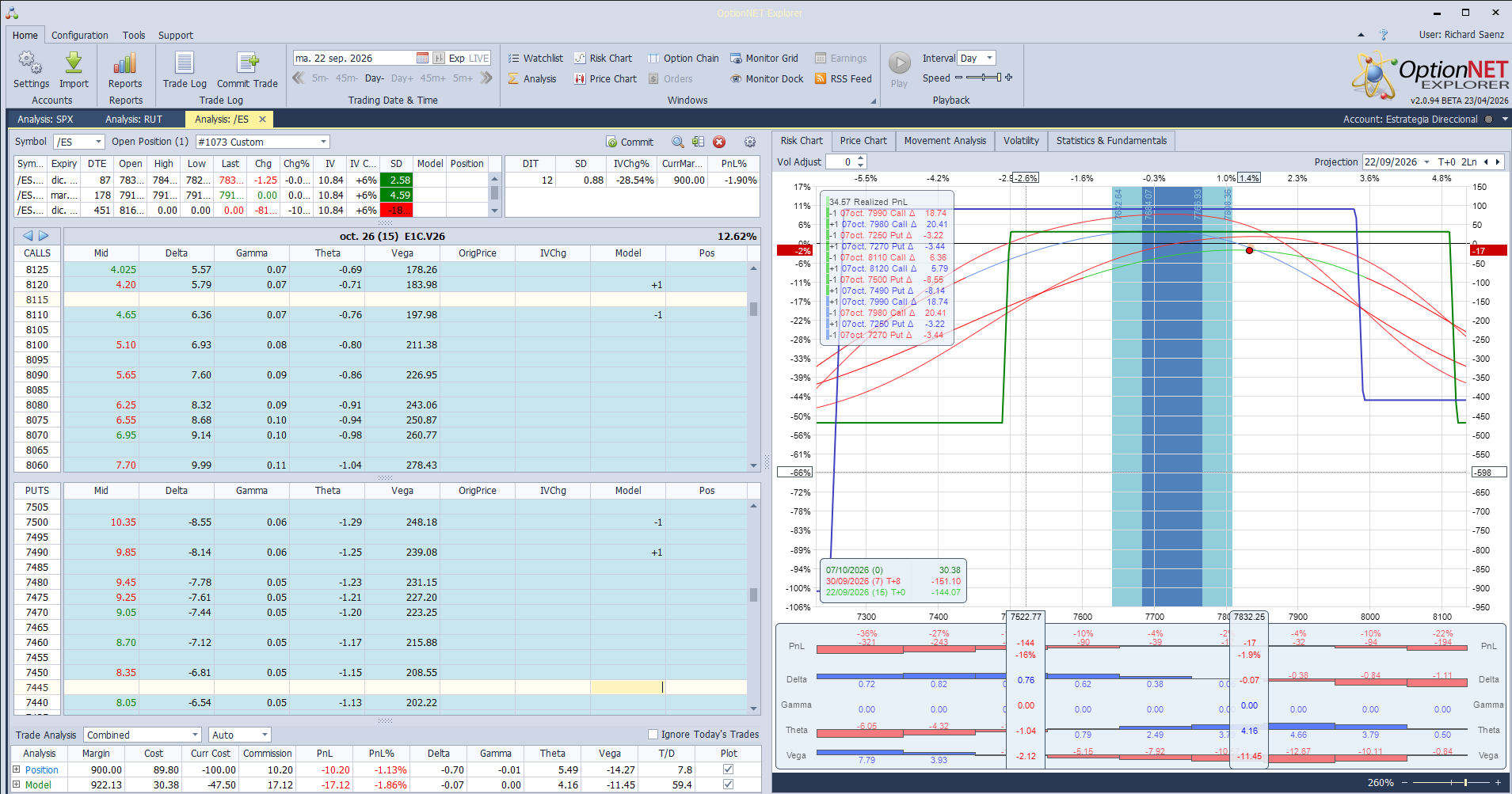Adjust the playback Speed slider handle

[x=999, y=78]
